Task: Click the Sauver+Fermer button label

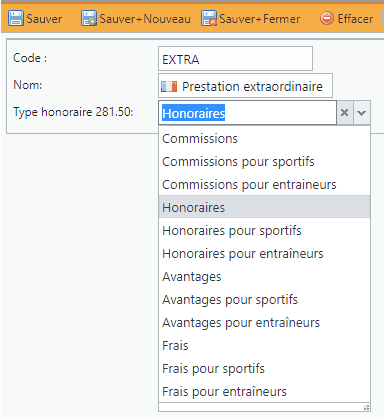Action: click(260, 19)
